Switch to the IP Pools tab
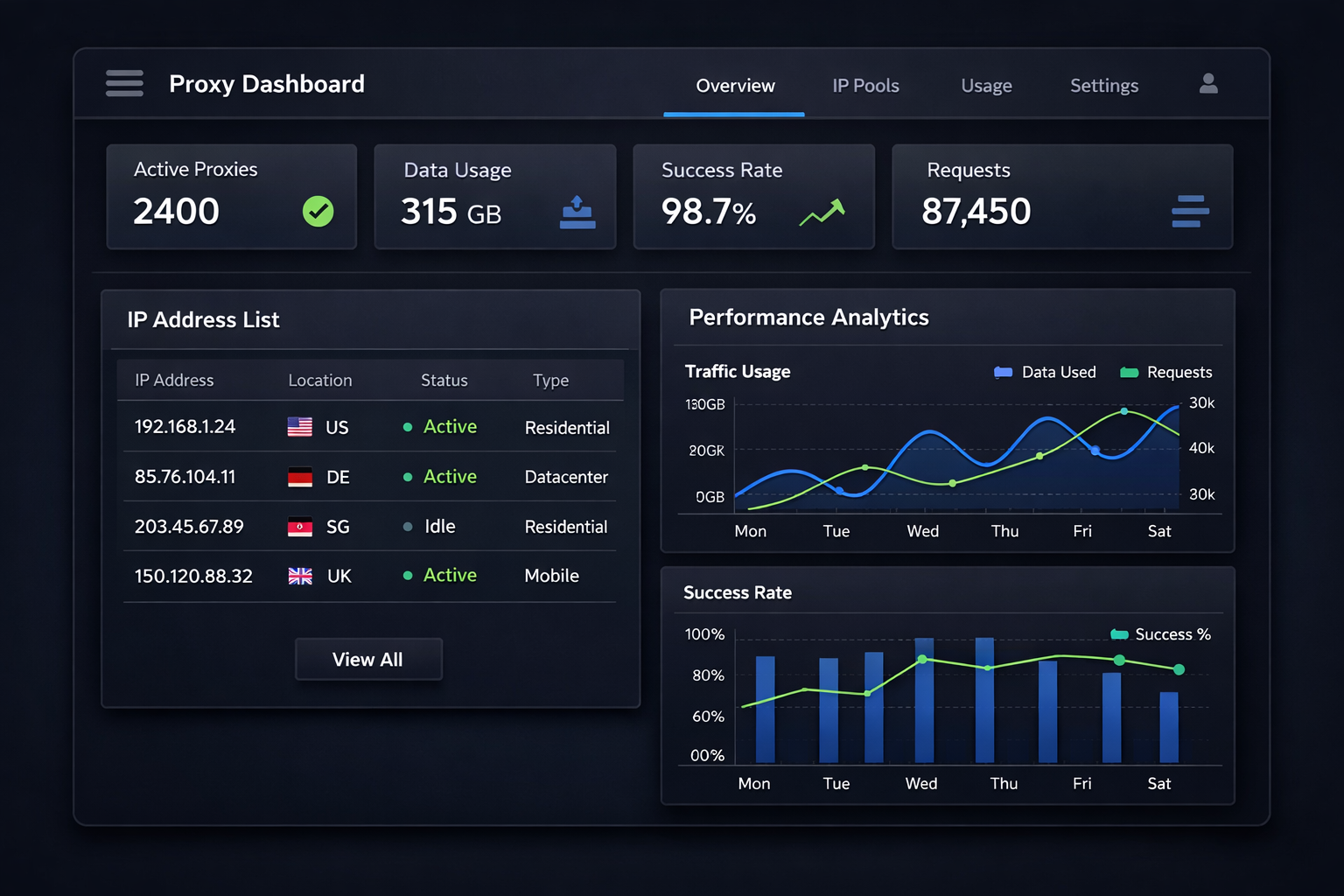Viewport: 1344px width, 896px height. (x=865, y=85)
